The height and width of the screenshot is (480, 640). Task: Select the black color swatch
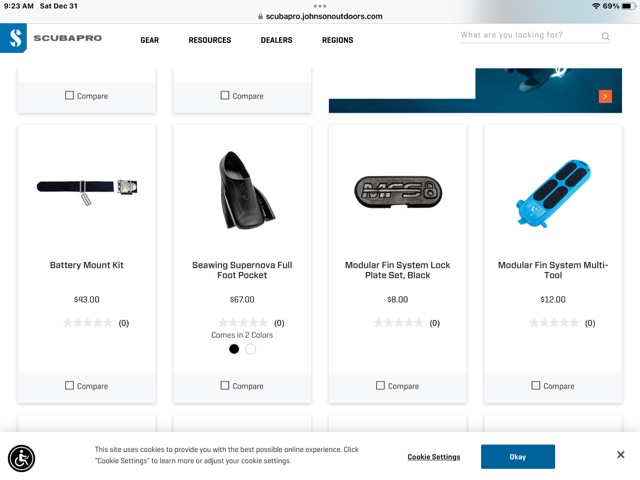tap(234, 349)
